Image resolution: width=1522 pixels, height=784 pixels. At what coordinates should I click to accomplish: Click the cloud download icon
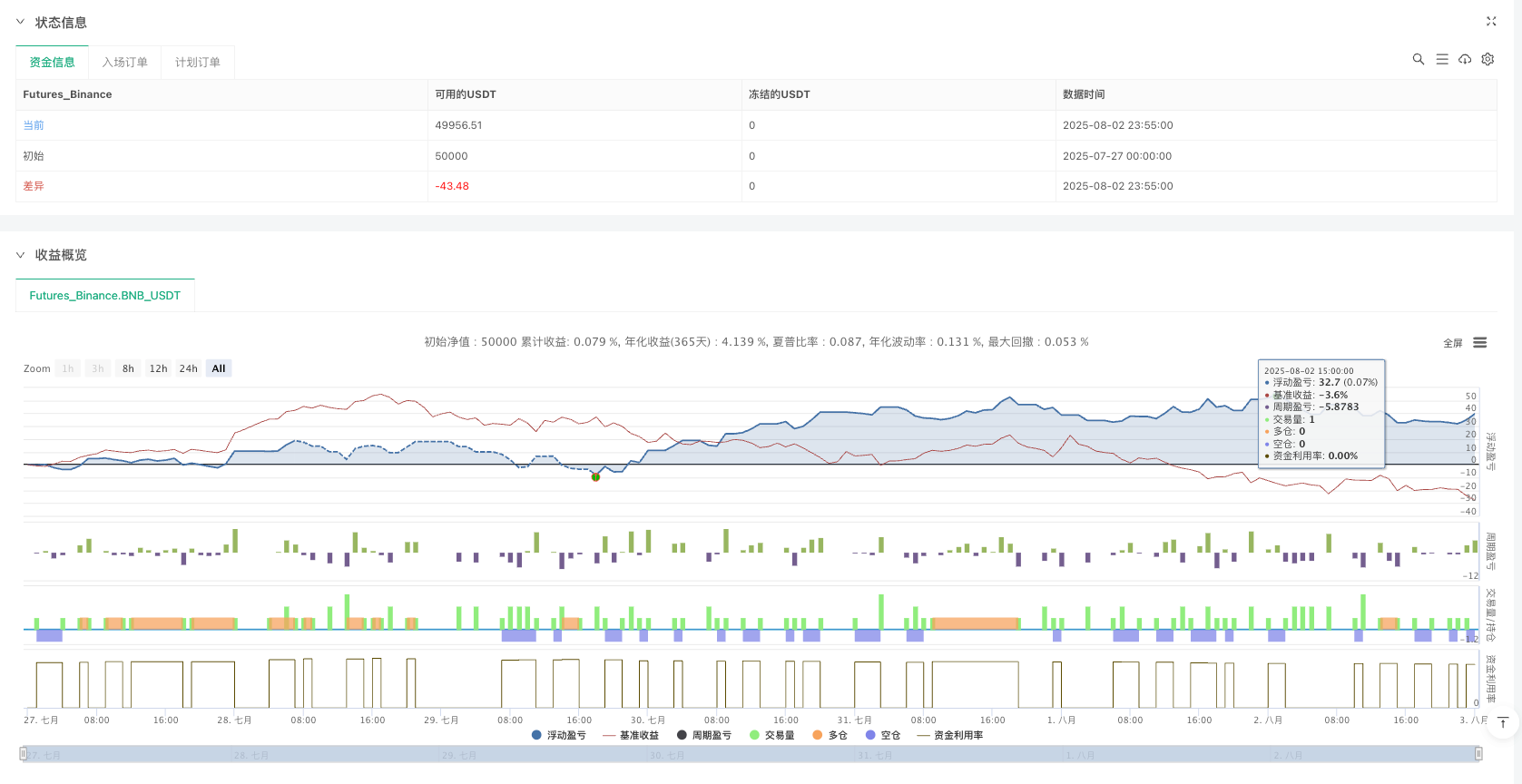[x=1465, y=59]
